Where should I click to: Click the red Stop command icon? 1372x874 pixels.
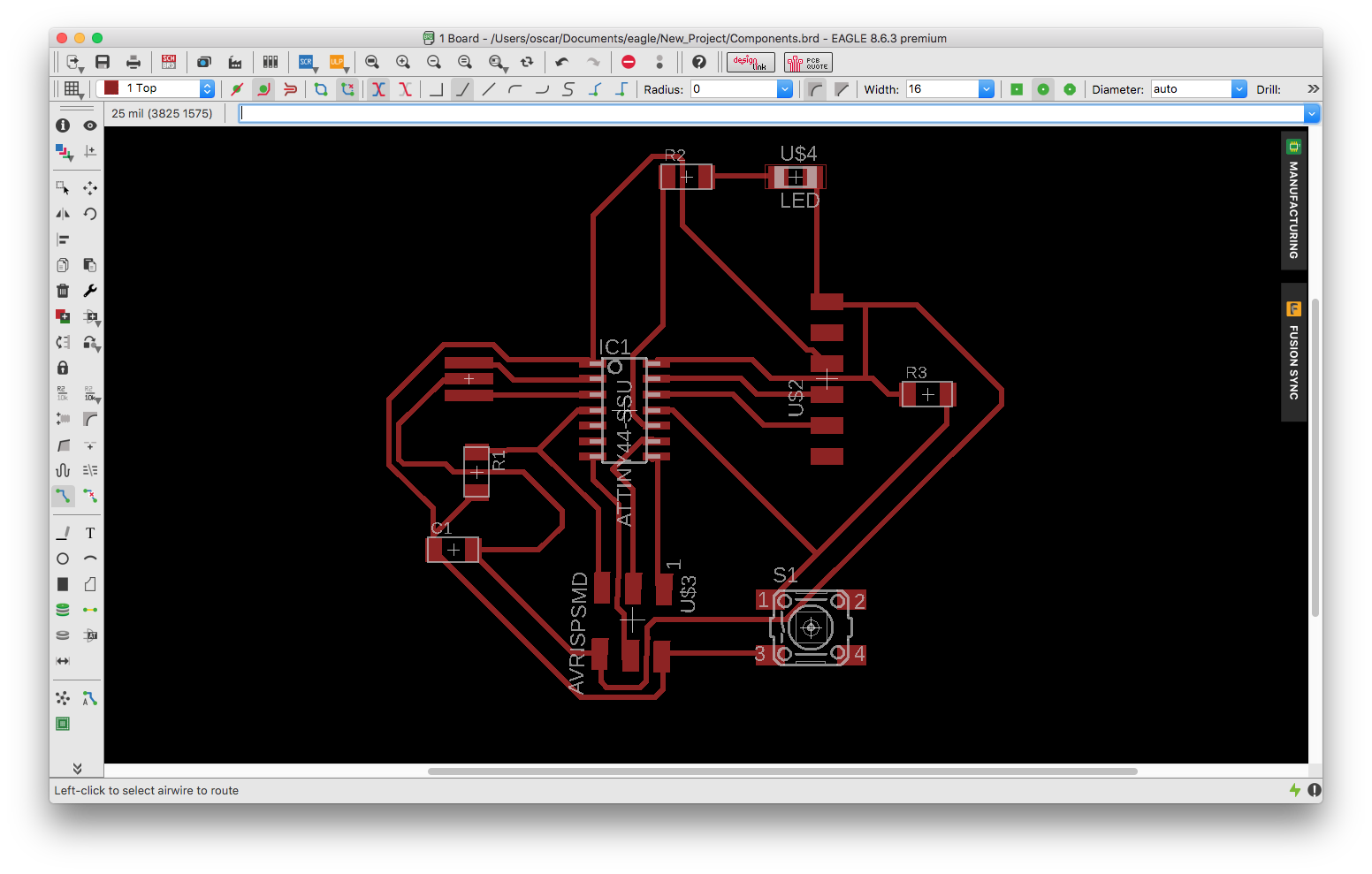(x=629, y=62)
